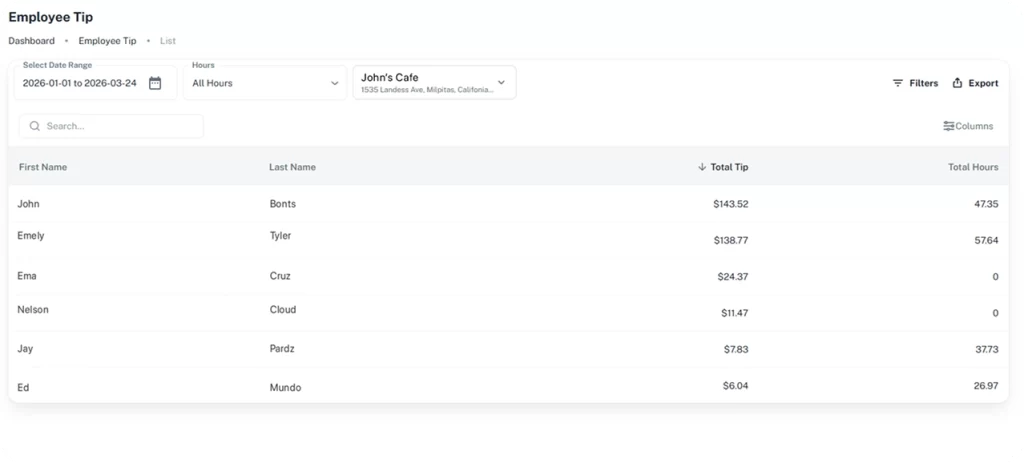
Task: Click Ed Mundo's 26.97 hours cell
Action: pos(984,385)
